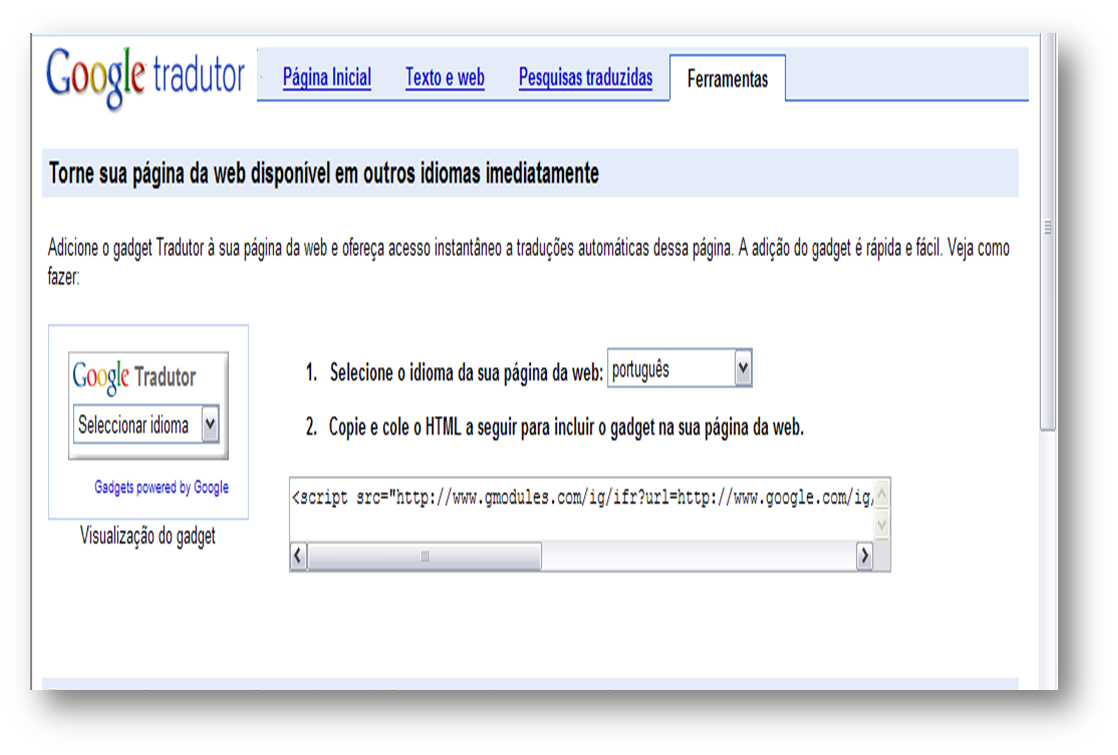Click the left arrow of the horizontal scrollbar
This screenshot has width=1118, height=755.
coord(296,557)
